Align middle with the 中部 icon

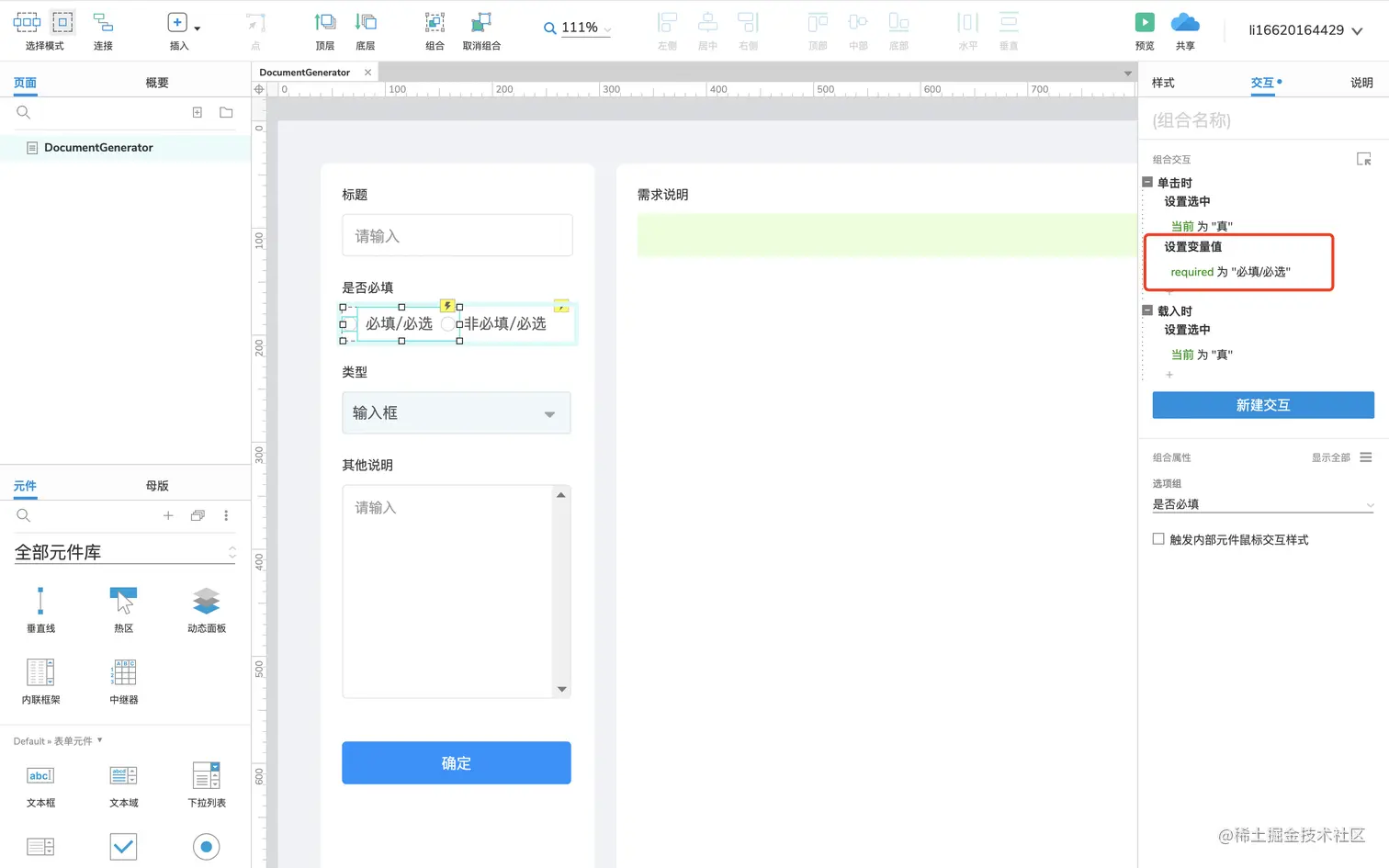click(858, 22)
